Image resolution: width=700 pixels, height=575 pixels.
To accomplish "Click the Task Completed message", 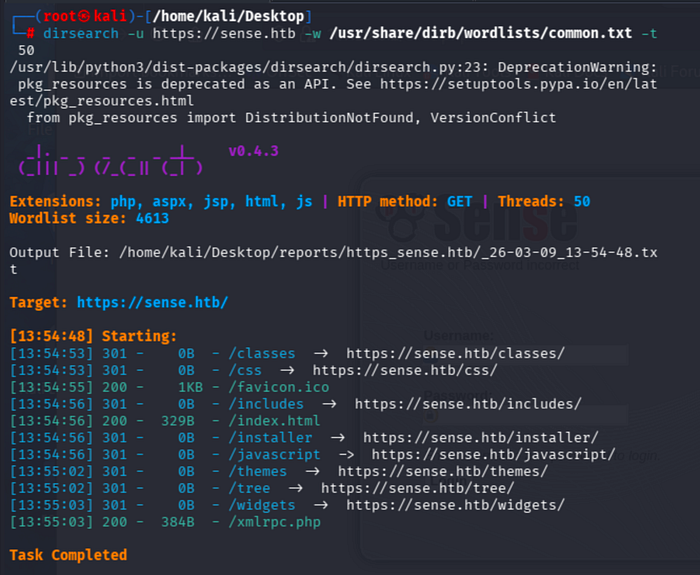I will (68, 555).
